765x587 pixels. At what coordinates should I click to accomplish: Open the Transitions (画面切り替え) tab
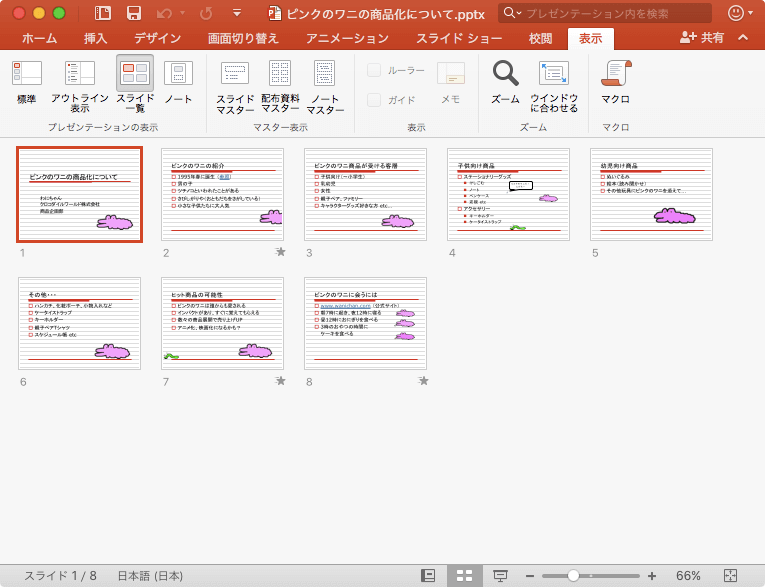[243, 38]
